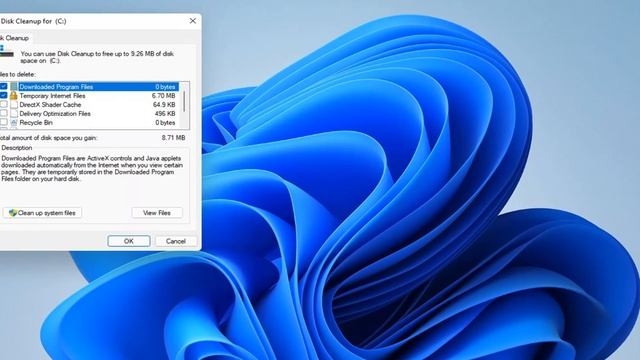The image size is (640, 360).
Task: Click the Description group label
Action: [x=17, y=148]
